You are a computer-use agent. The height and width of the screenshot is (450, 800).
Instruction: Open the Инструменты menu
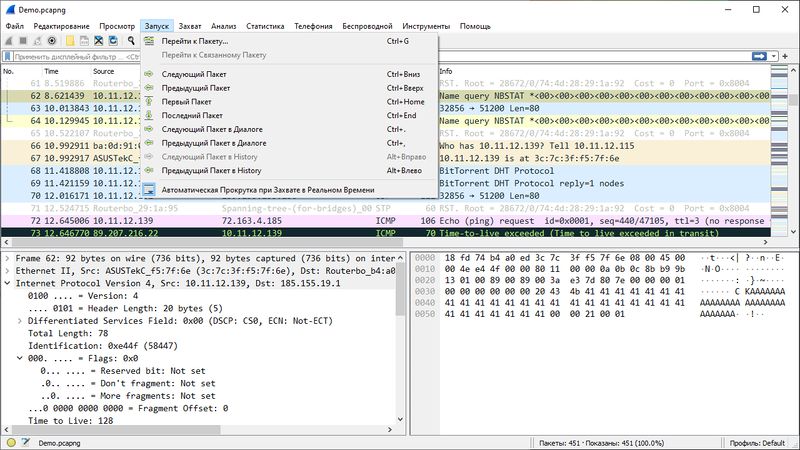[x=426, y=26]
